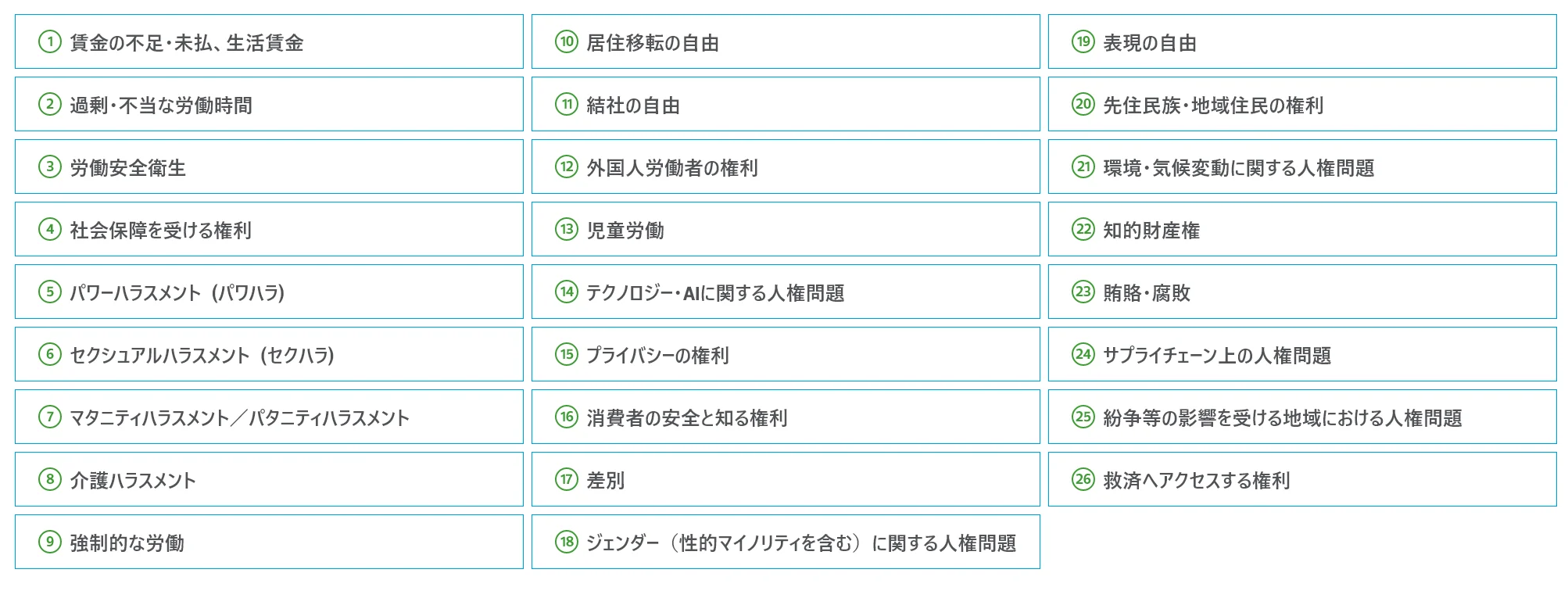The width and height of the screenshot is (1568, 598).
Task: Select the 労働安全衛生 item
Action: click(x=269, y=167)
